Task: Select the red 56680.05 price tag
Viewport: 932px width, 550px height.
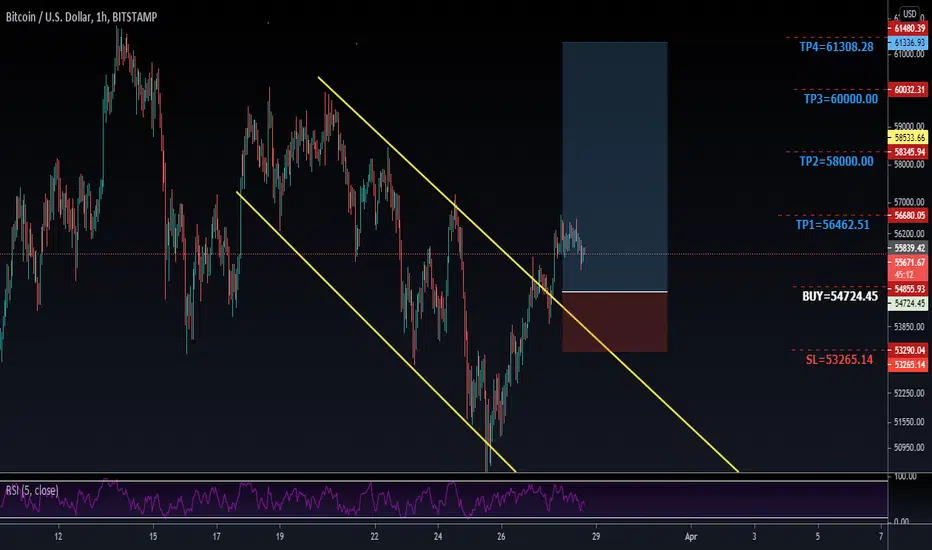Action: coord(908,215)
